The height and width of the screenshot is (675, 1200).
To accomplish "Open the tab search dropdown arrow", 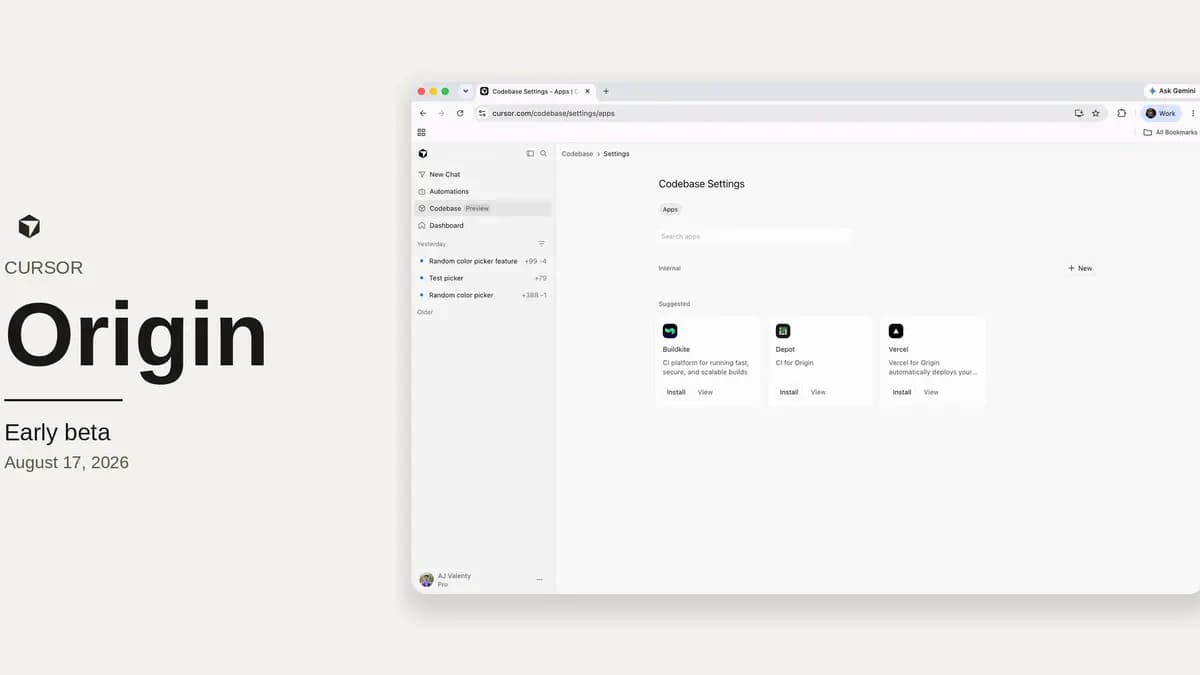I will click(465, 91).
